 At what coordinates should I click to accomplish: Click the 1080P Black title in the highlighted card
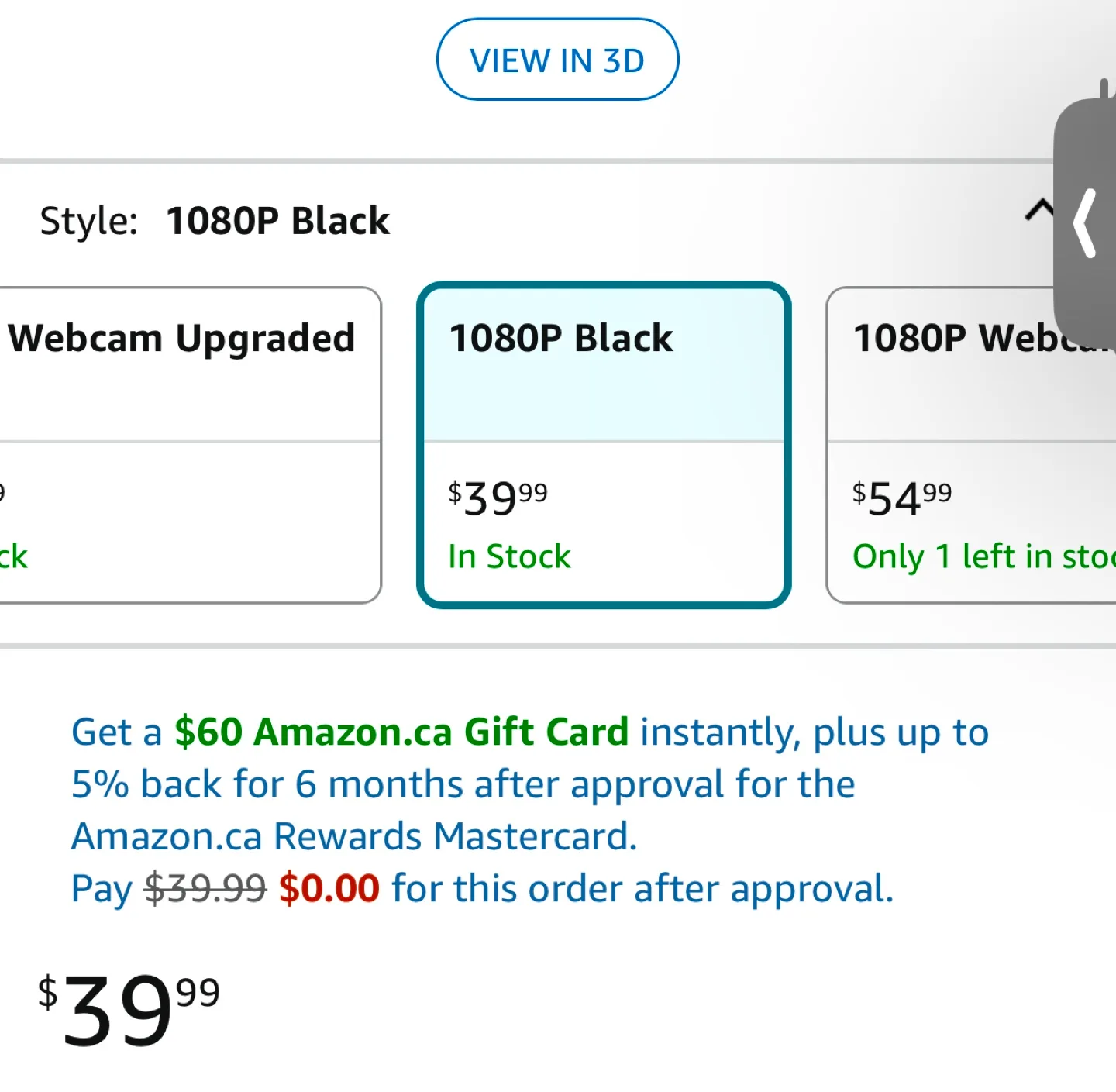(561, 339)
